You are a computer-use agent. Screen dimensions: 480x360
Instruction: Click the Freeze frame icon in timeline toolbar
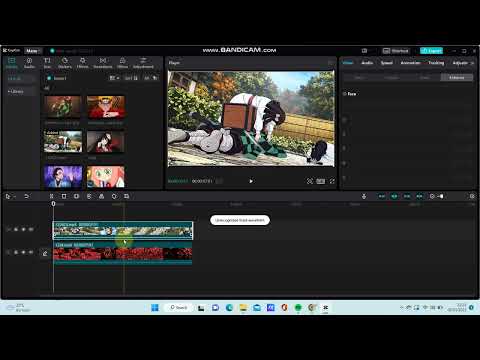tap(76, 196)
